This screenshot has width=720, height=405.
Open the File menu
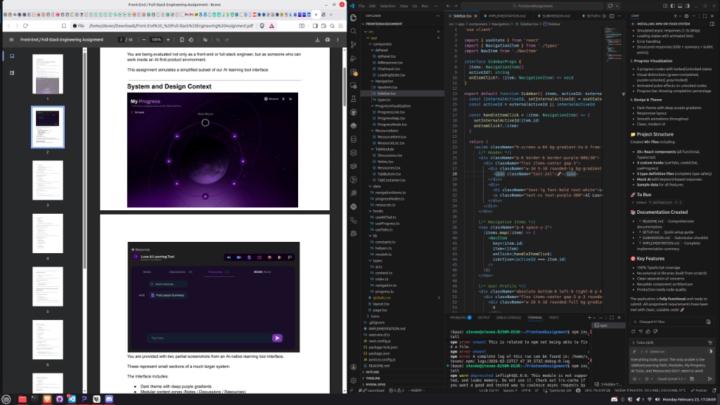tap(362, 6)
